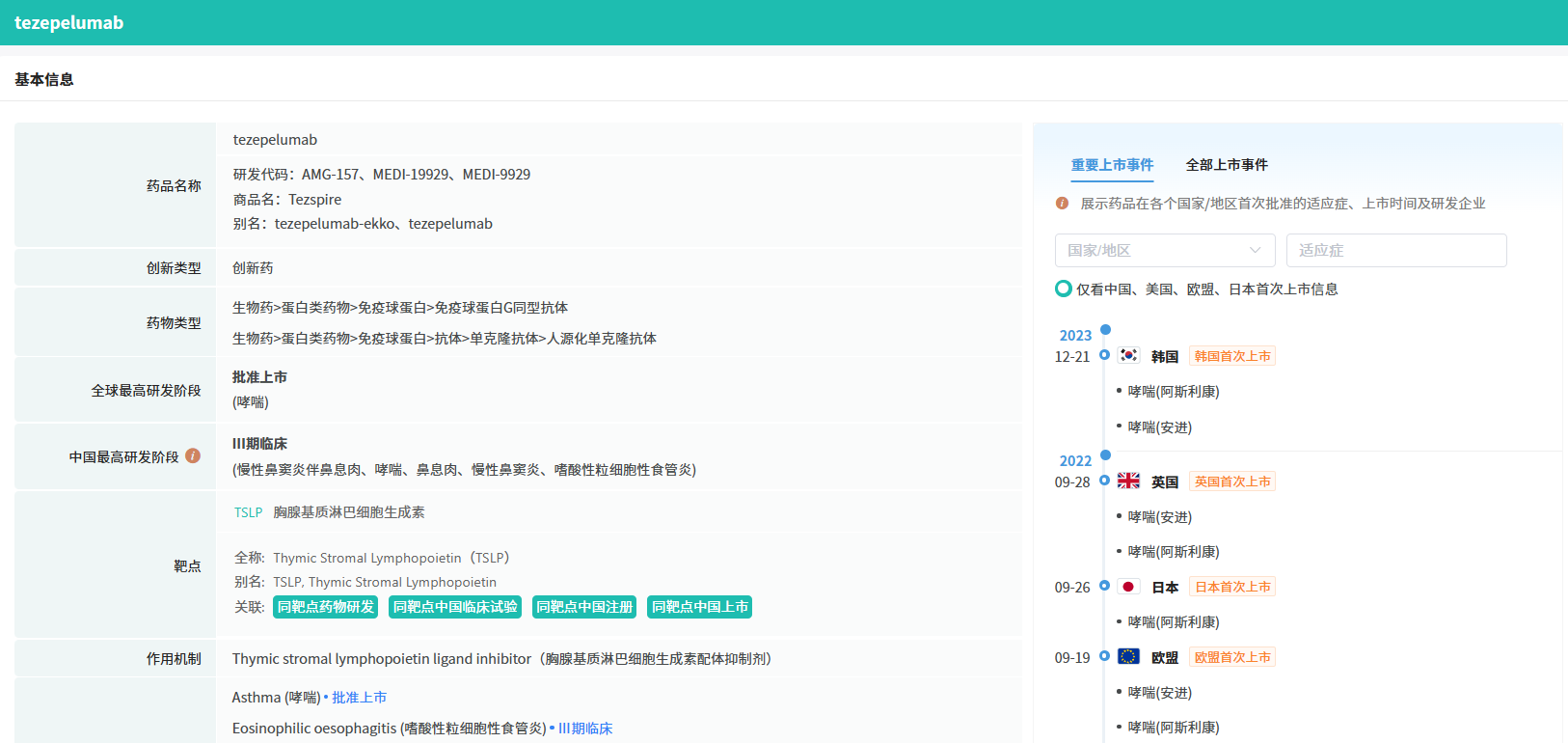This screenshot has height=743, width=1568.
Task: Click the South Korea flag icon
Action: (1128, 355)
